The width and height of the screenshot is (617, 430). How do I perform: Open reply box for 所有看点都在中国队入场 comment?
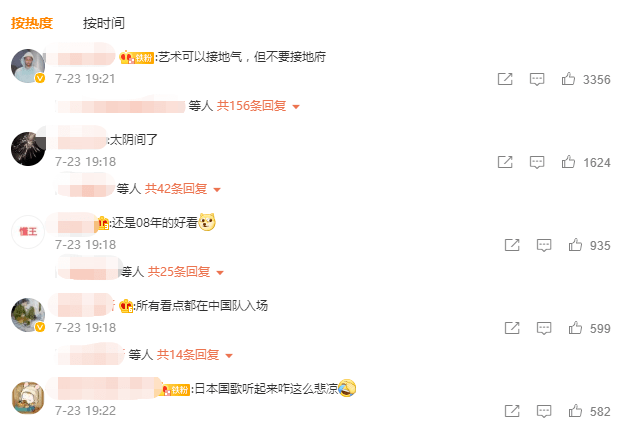pyautogui.click(x=544, y=328)
